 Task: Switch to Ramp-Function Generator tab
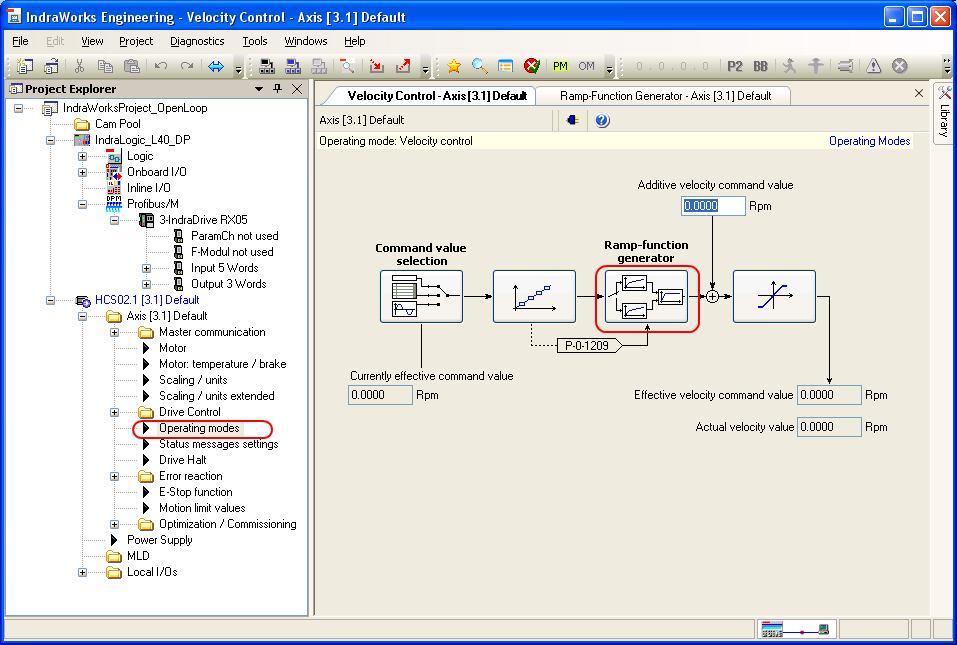(665, 96)
